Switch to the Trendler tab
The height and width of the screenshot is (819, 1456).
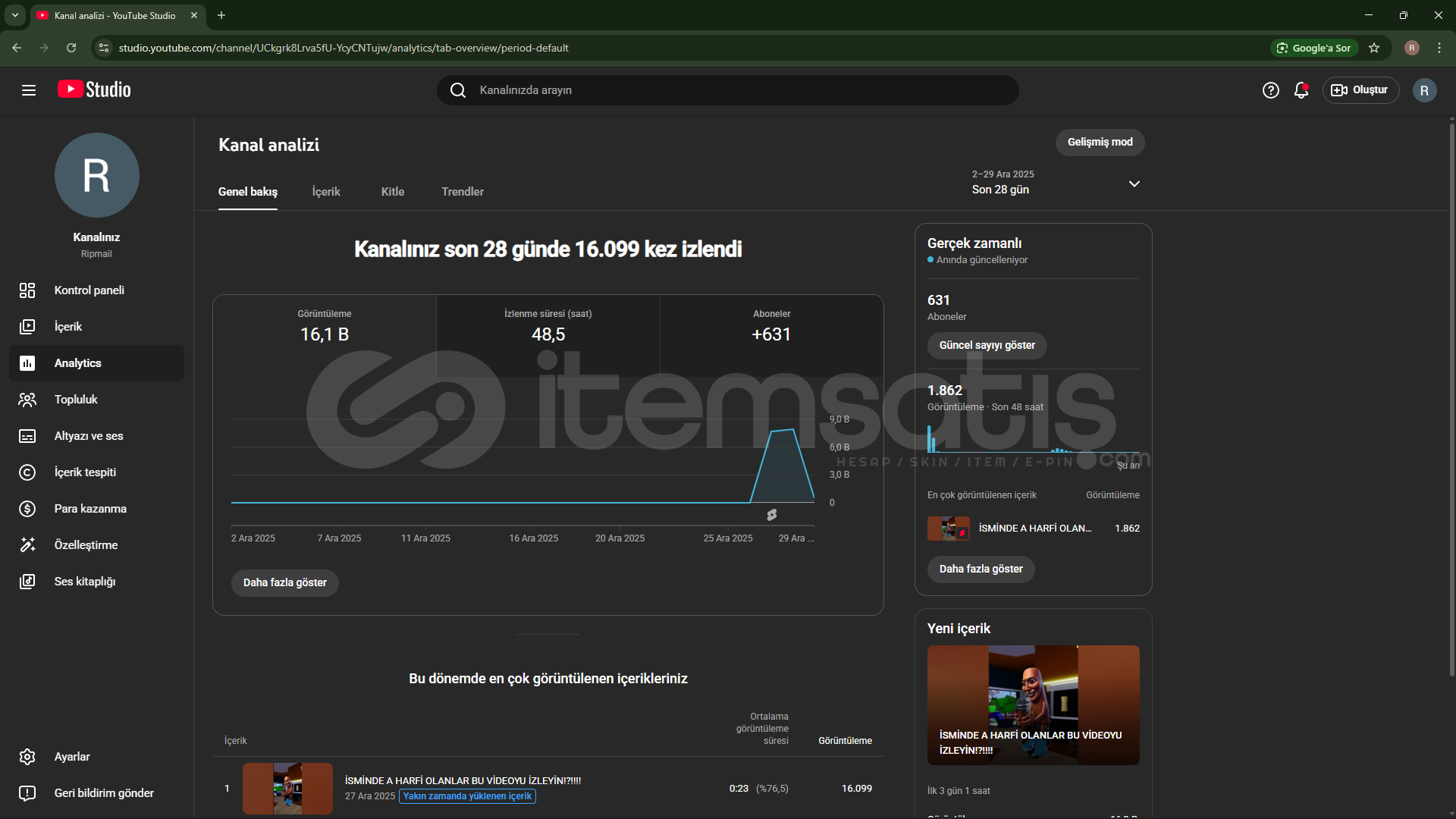pos(462,192)
